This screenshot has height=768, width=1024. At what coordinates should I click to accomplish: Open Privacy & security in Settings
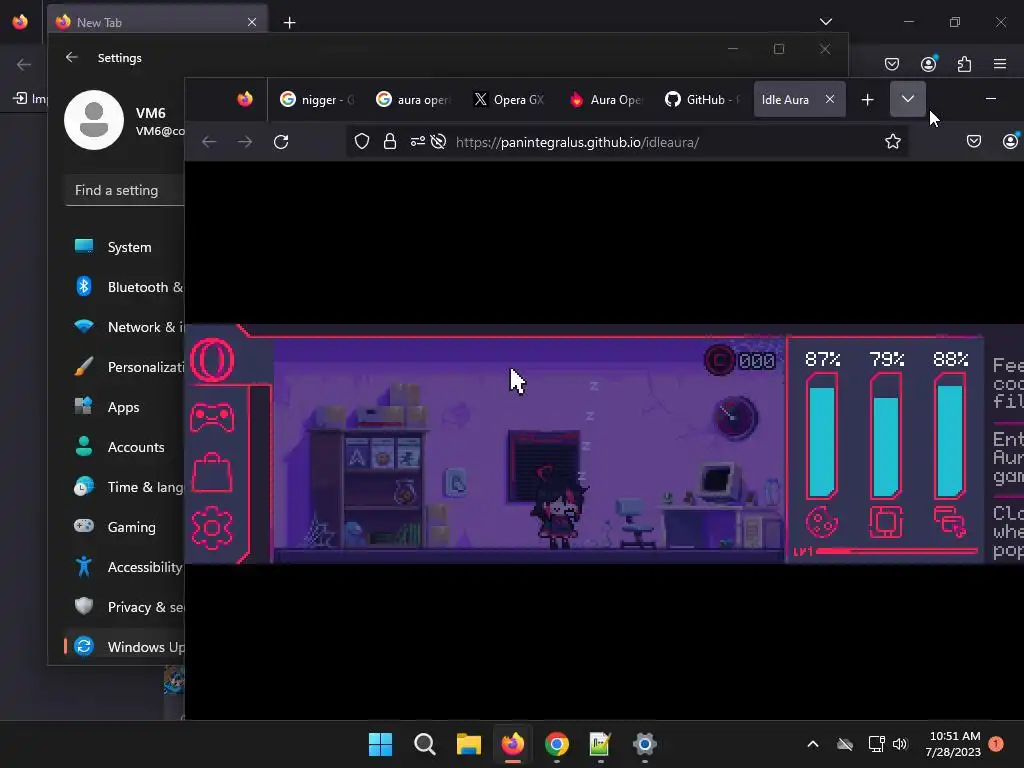(x=124, y=607)
